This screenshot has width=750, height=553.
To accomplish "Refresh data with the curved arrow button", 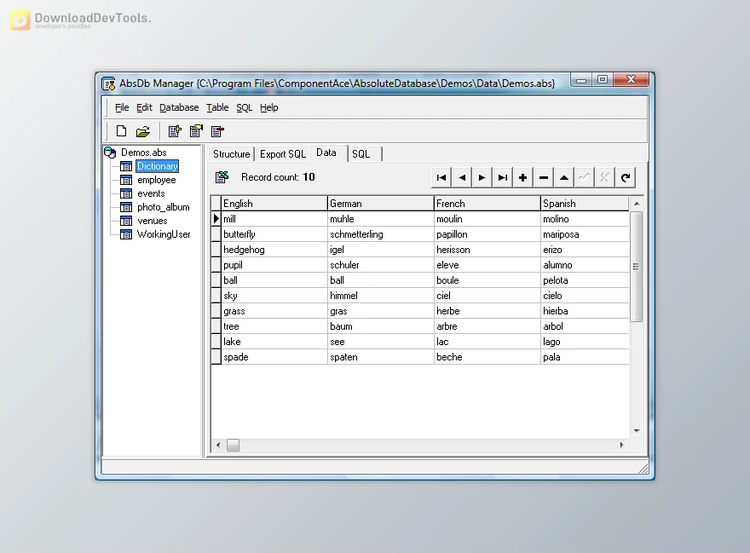I will (x=625, y=177).
